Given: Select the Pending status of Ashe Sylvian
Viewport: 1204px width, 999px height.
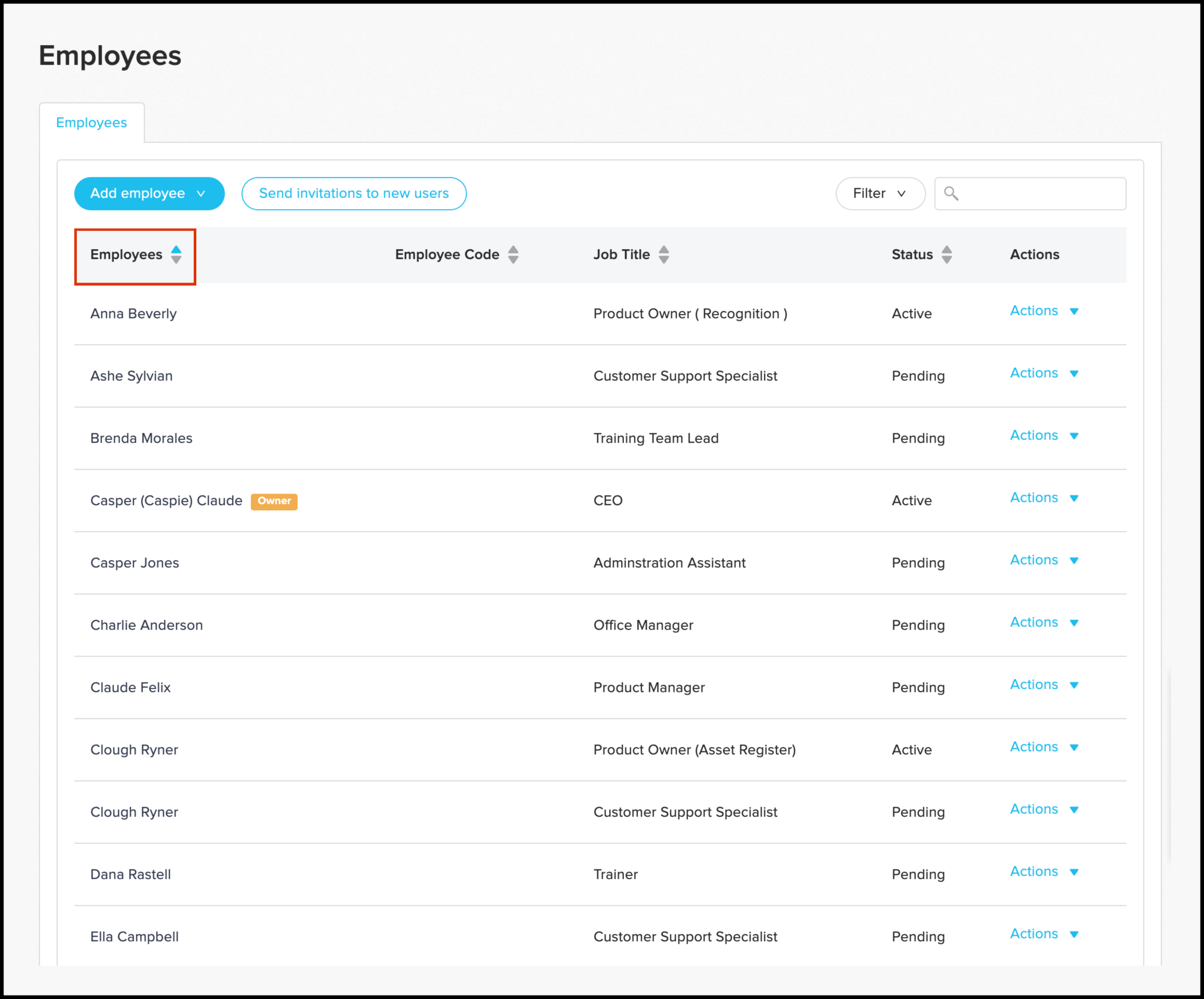Looking at the screenshot, I should coord(918,376).
